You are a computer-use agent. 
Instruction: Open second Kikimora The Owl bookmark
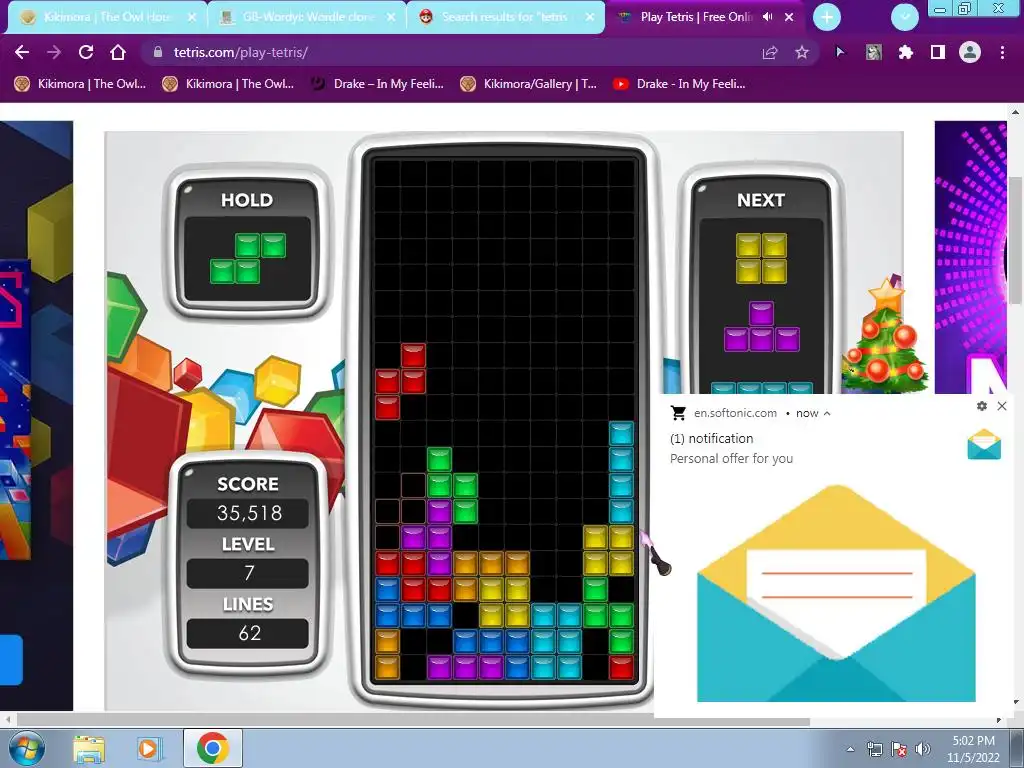tap(228, 84)
